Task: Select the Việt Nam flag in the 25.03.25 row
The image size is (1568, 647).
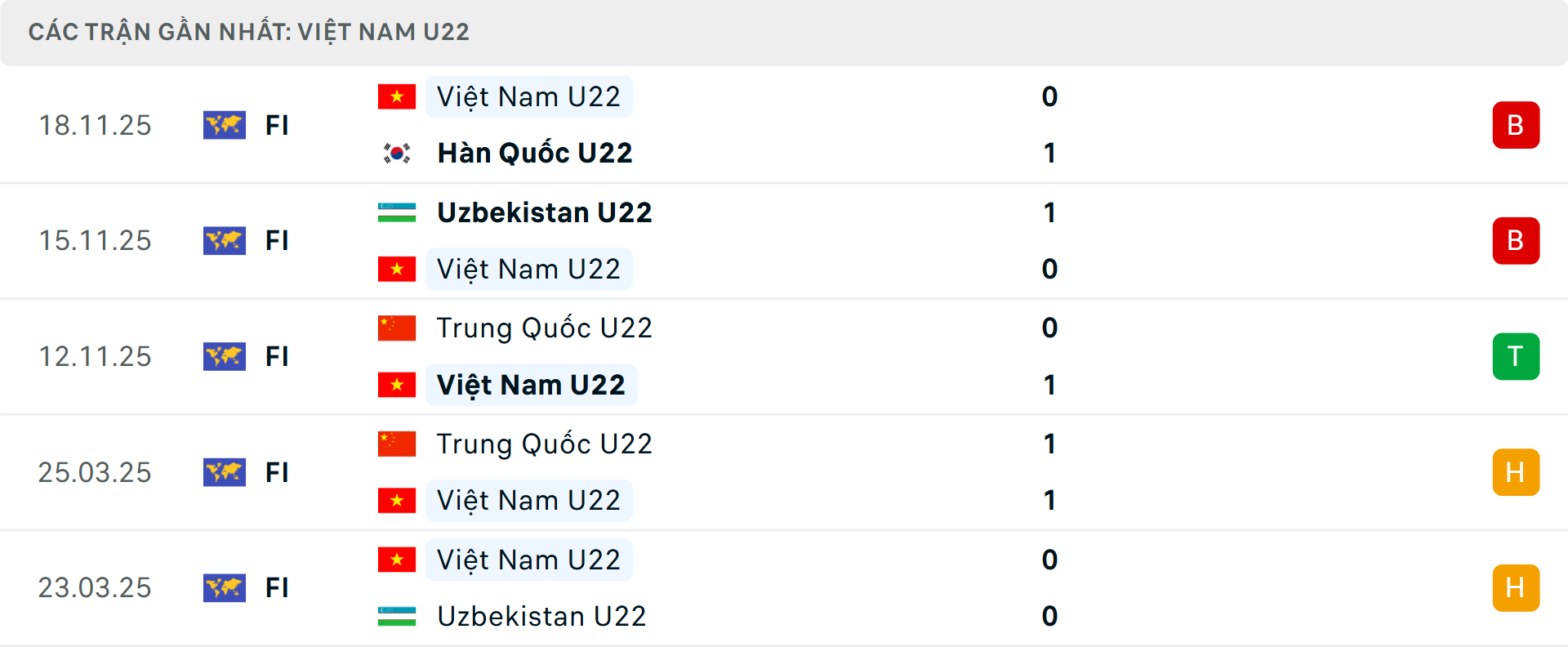Action: (397, 501)
